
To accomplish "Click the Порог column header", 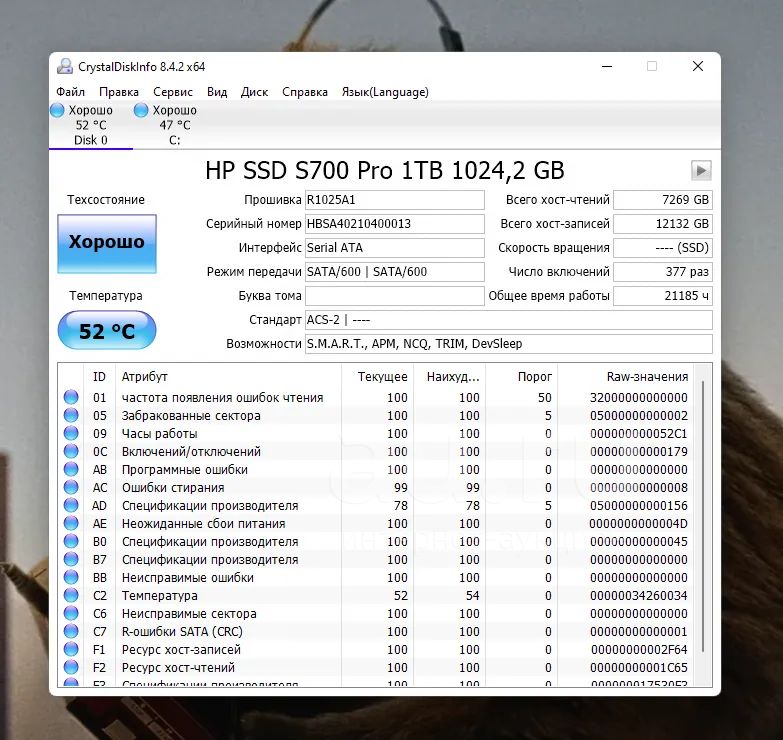I will coord(522,376).
